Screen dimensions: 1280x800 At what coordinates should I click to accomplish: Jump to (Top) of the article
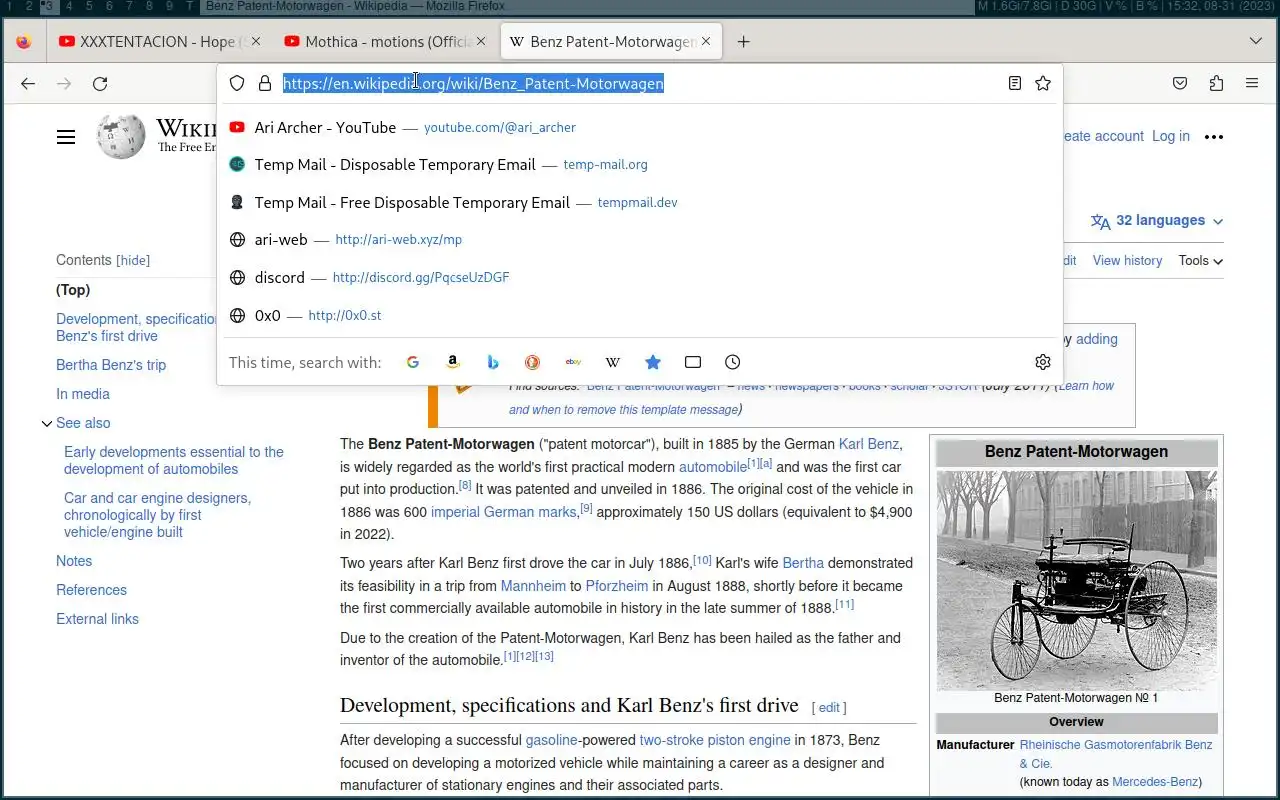[x=73, y=290]
